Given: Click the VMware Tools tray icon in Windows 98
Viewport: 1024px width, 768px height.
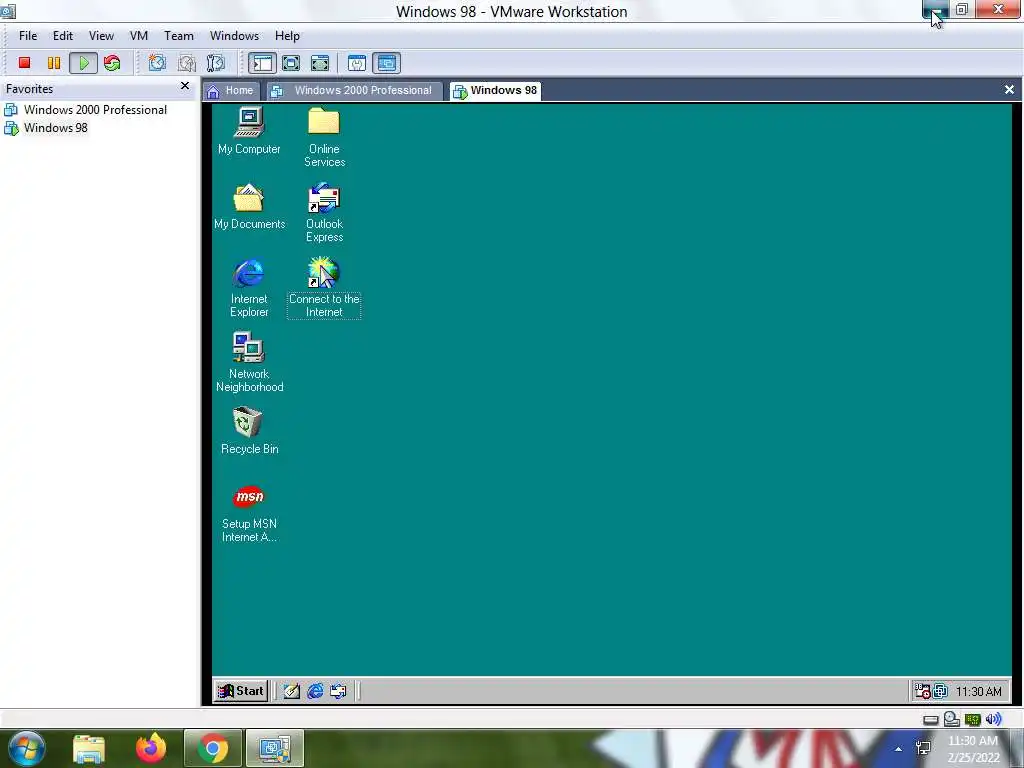Looking at the screenshot, I should [x=940, y=691].
